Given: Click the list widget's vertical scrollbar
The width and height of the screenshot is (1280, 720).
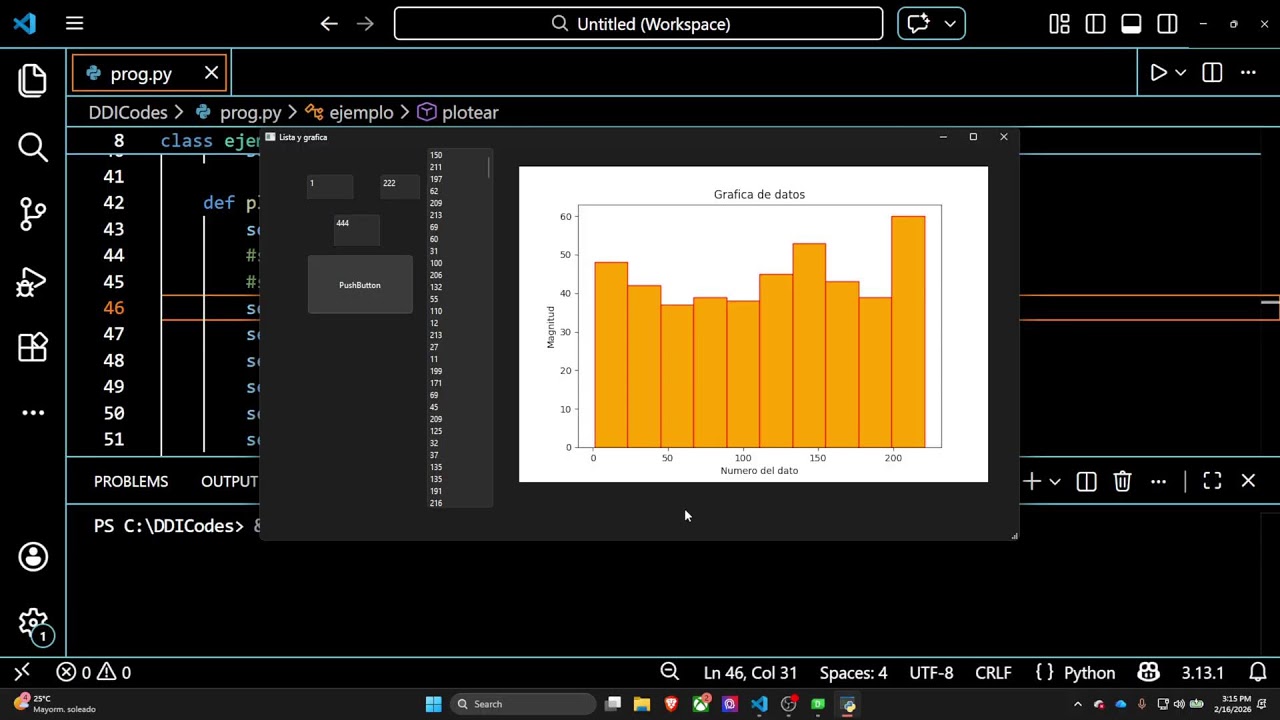Looking at the screenshot, I should 489,167.
